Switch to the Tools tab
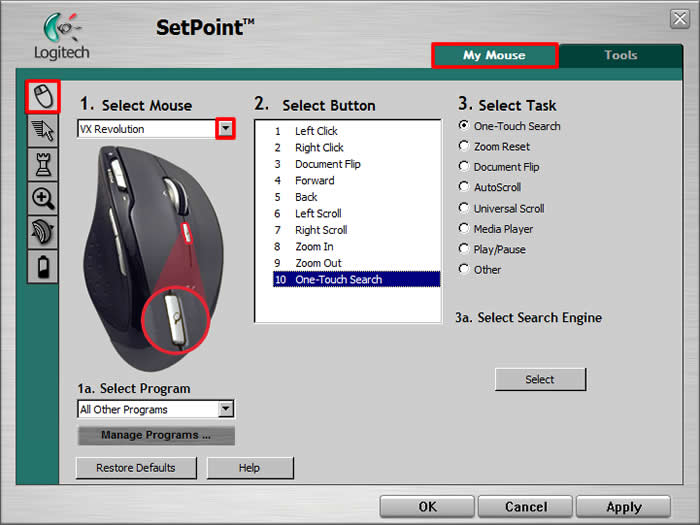 pyautogui.click(x=621, y=55)
